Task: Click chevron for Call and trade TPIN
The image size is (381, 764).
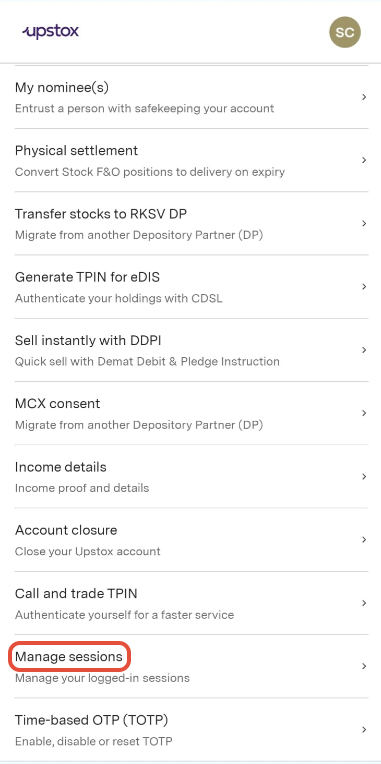Action: pos(364,603)
